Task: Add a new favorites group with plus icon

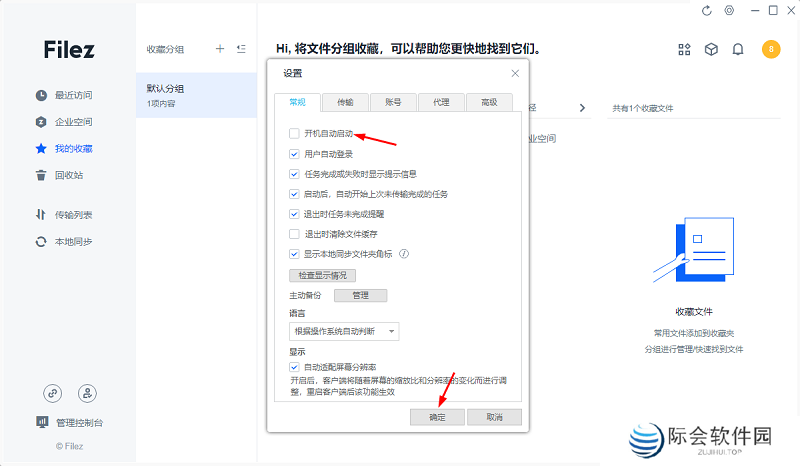Action: pyautogui.click(x=220, y=48)
